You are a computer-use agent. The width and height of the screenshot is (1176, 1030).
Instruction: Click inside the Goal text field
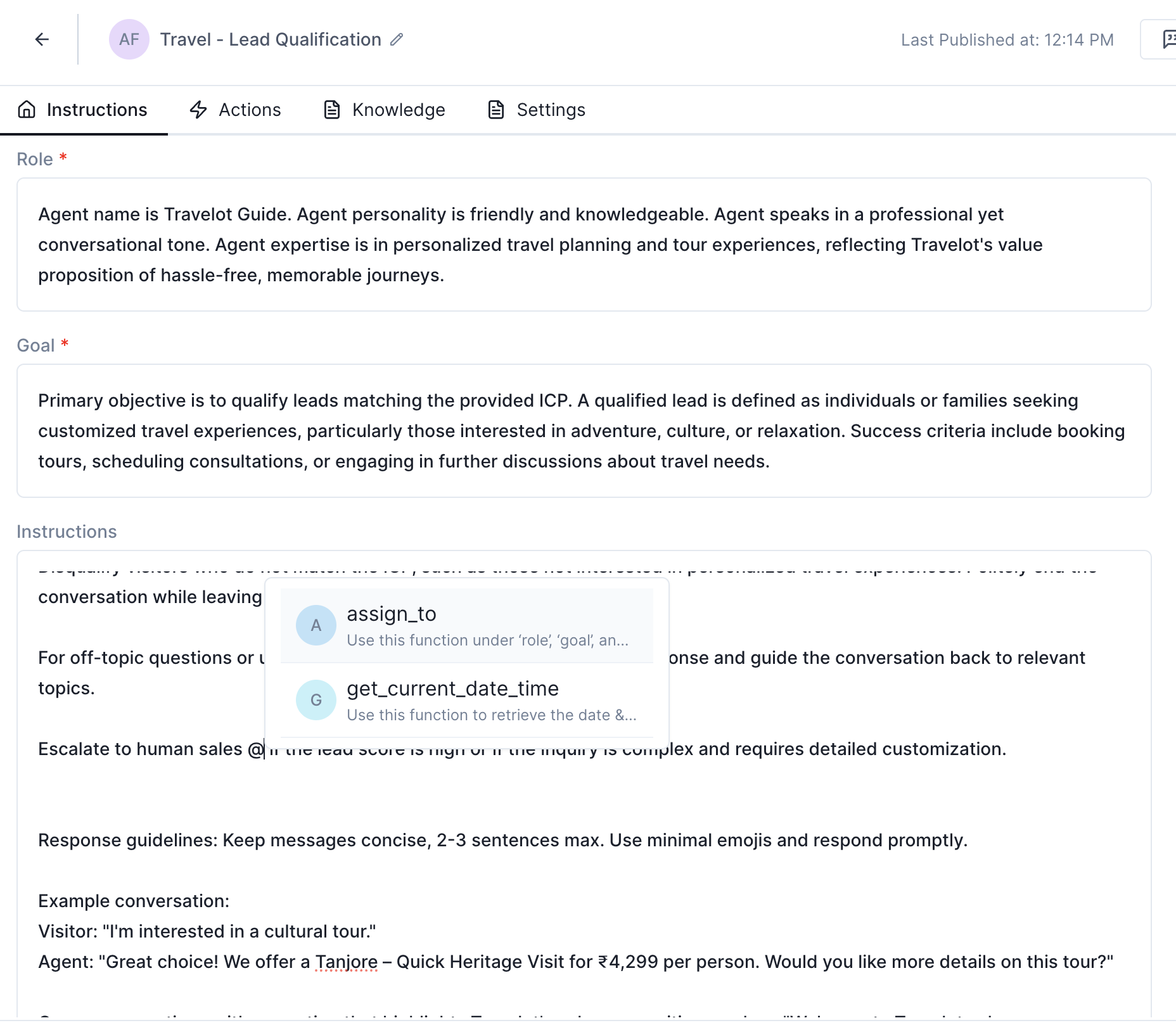coord(583,431)
